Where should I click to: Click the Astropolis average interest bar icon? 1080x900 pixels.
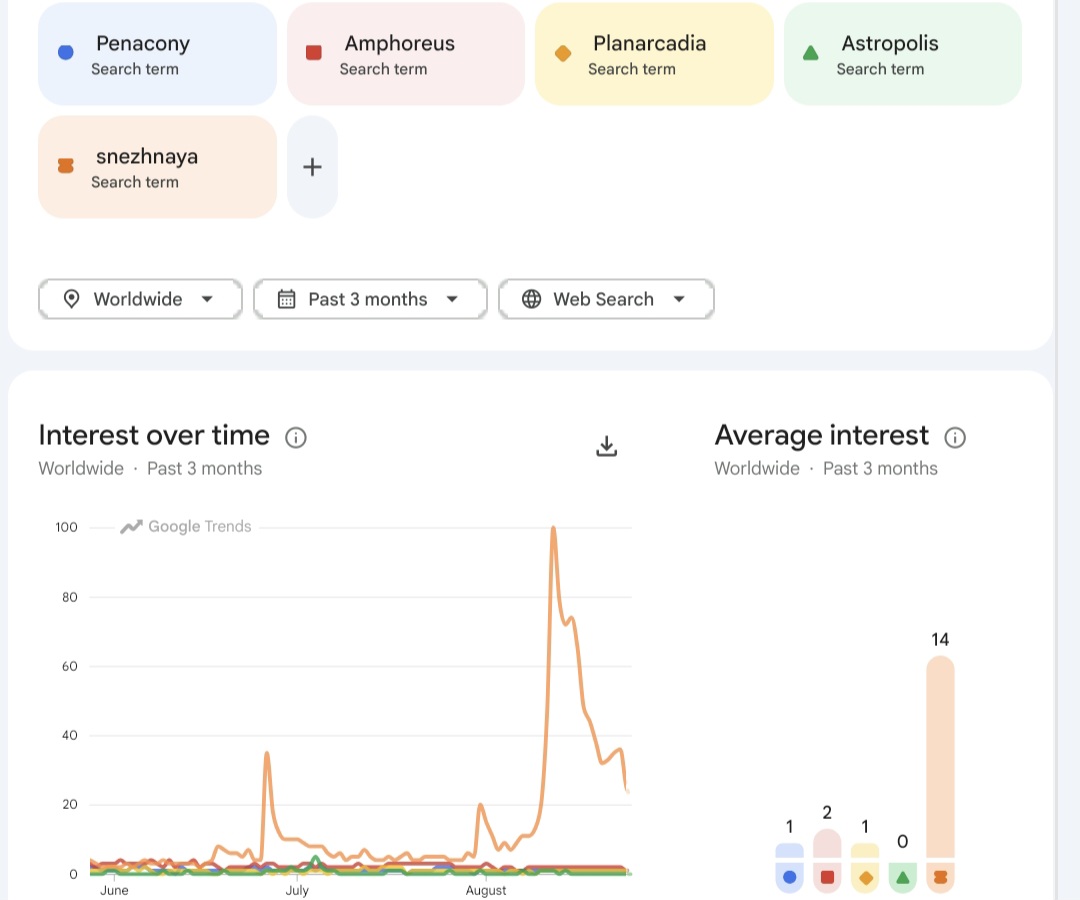(902, 877)
